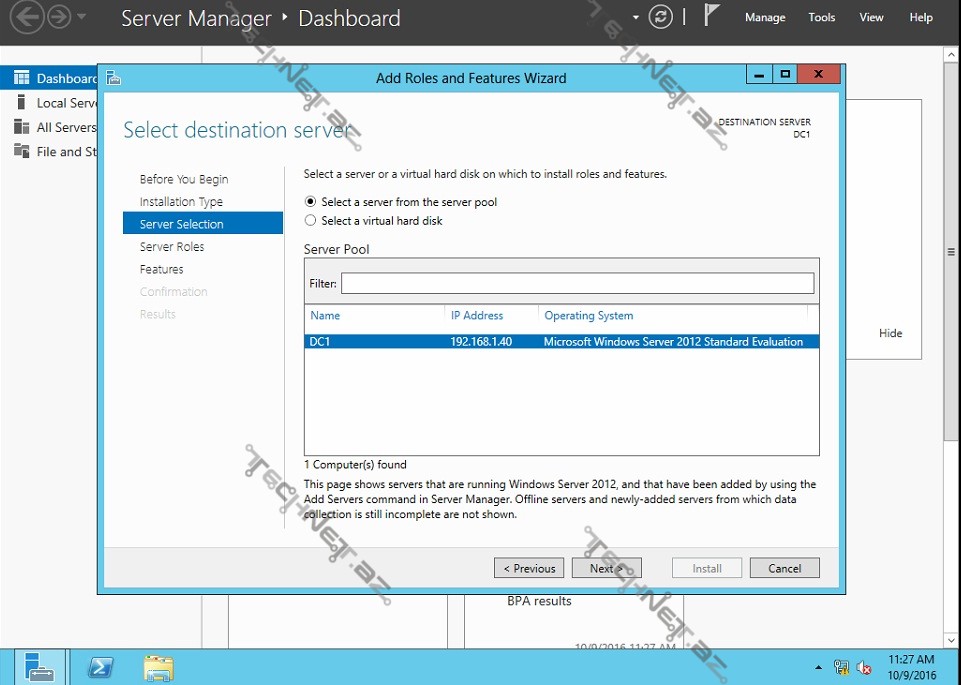Open the notifications flag icon

712,16
